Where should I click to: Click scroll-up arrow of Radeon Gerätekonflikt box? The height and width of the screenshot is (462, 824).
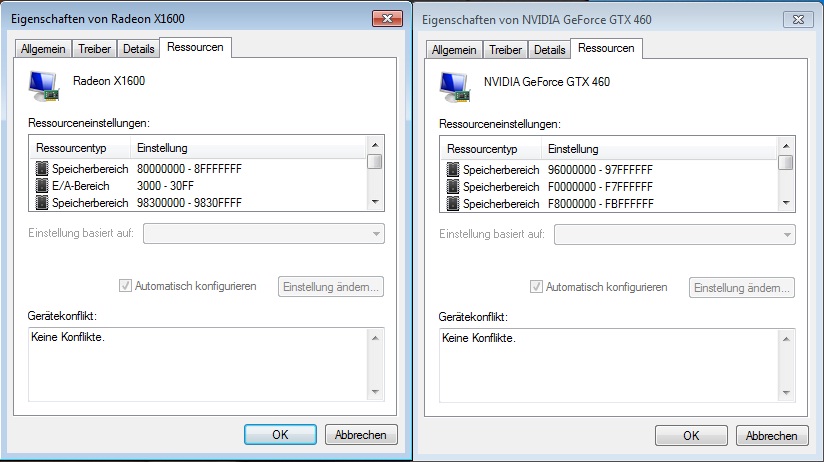(375, 337)
